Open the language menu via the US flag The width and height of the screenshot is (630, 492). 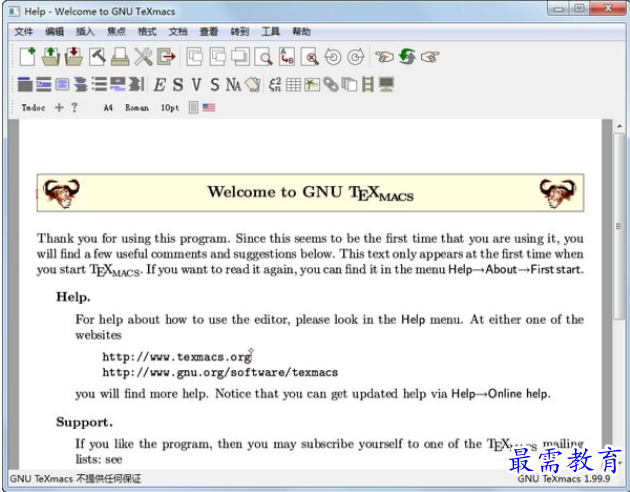pos(209,108)
